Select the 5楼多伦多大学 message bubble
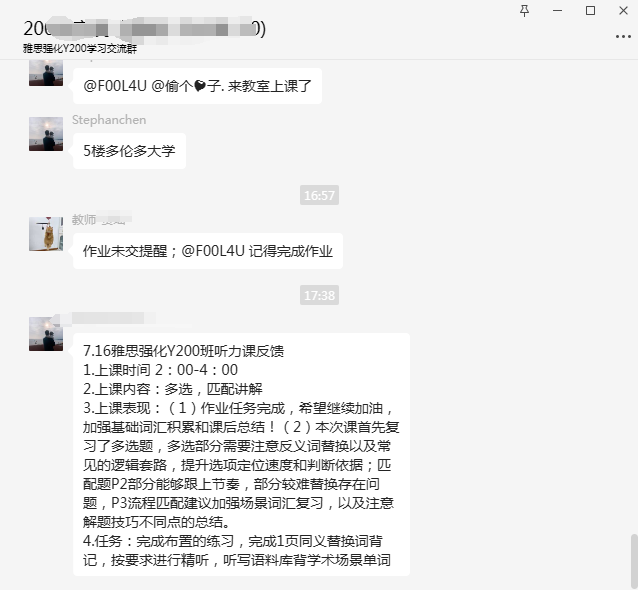This screenshot has width=638, height=590. (x=129, y=151)
